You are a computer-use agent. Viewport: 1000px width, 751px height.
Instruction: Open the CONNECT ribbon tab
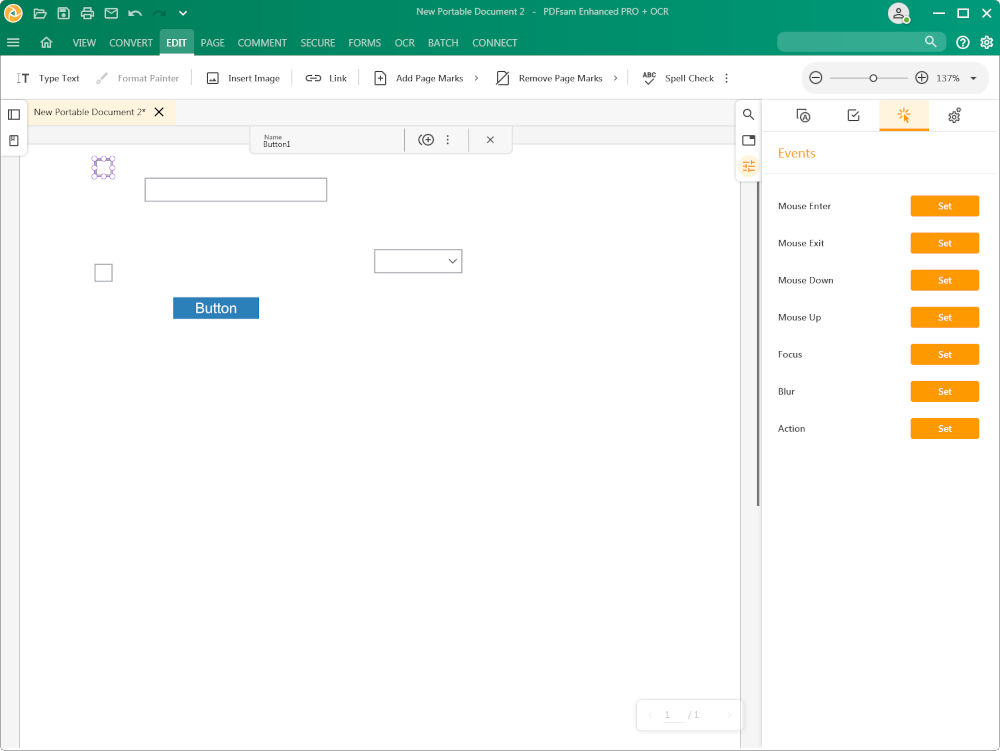(x=494, y=43)
